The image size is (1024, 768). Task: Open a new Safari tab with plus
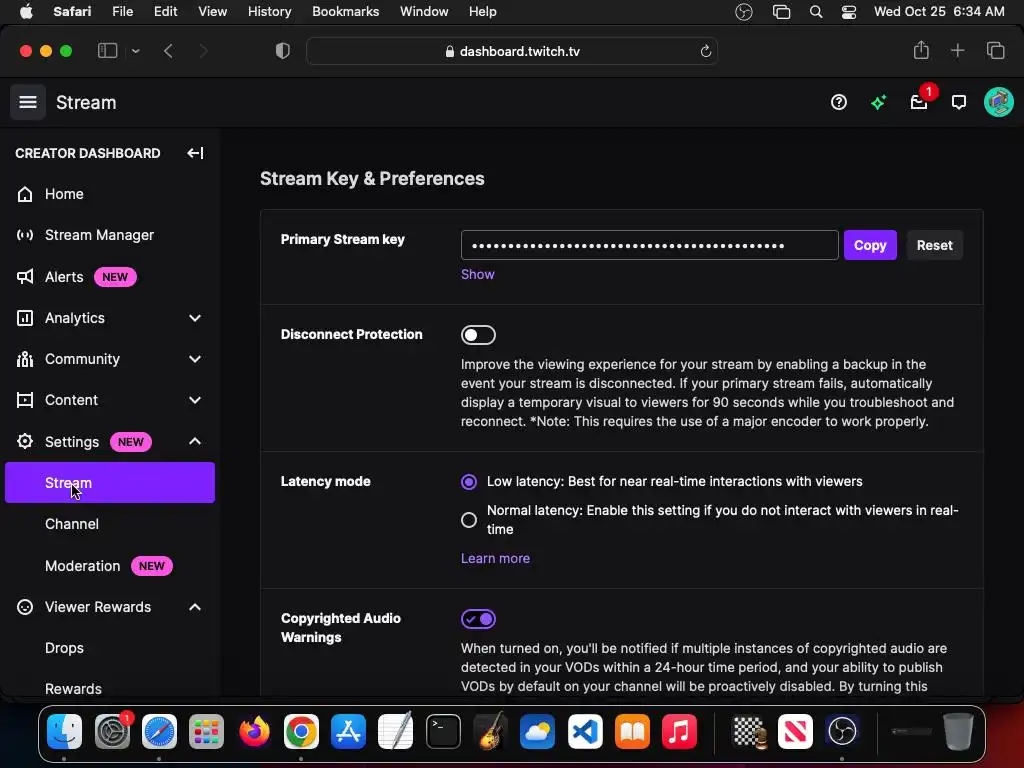coord(957,50)
